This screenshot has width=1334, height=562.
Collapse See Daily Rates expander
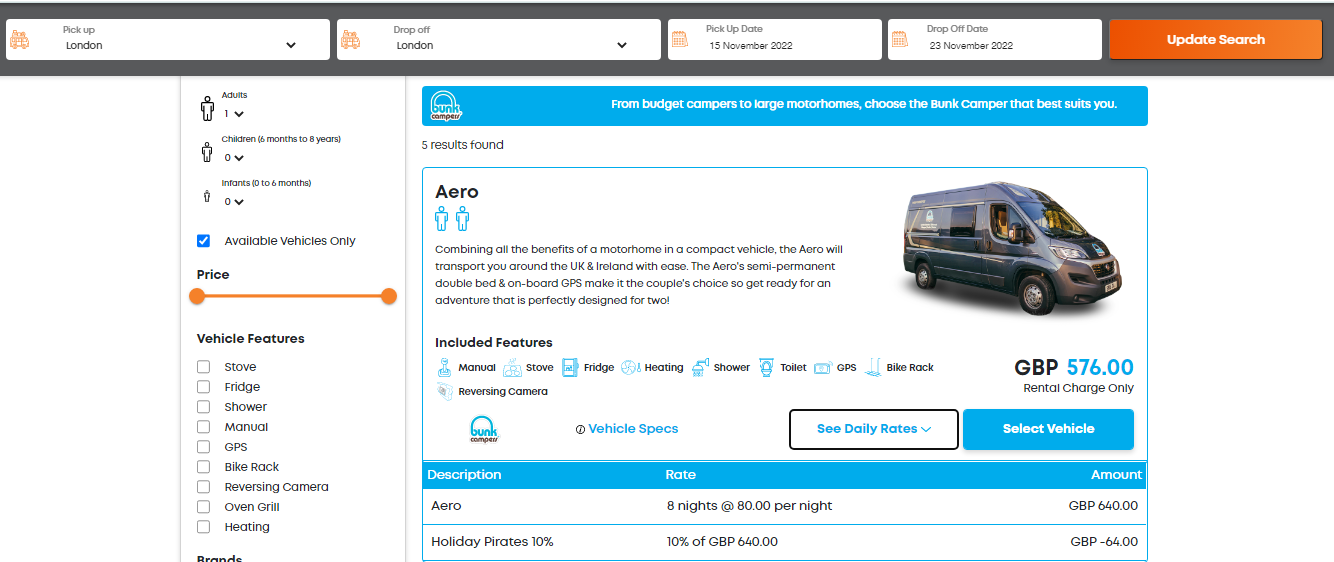[874, 429]
